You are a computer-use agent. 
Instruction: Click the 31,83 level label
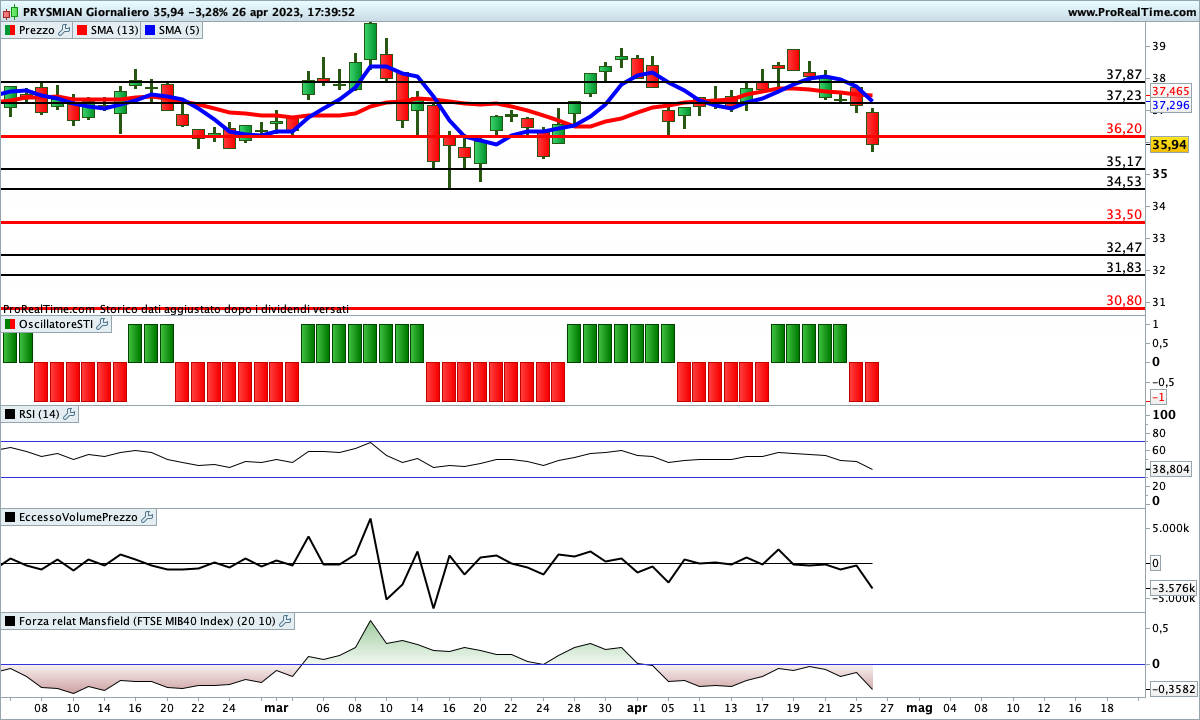(1124, 268)
